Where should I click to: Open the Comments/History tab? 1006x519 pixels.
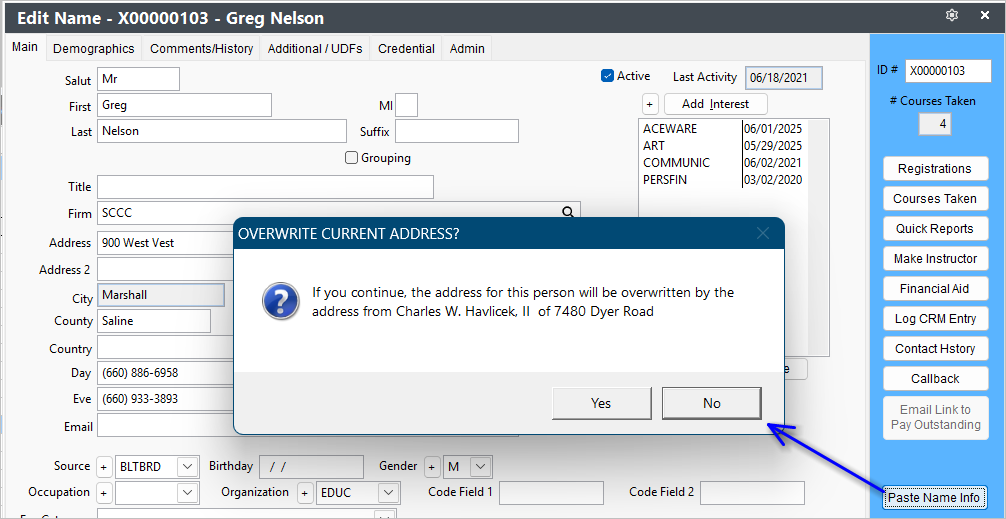click(x=201, y=49)
